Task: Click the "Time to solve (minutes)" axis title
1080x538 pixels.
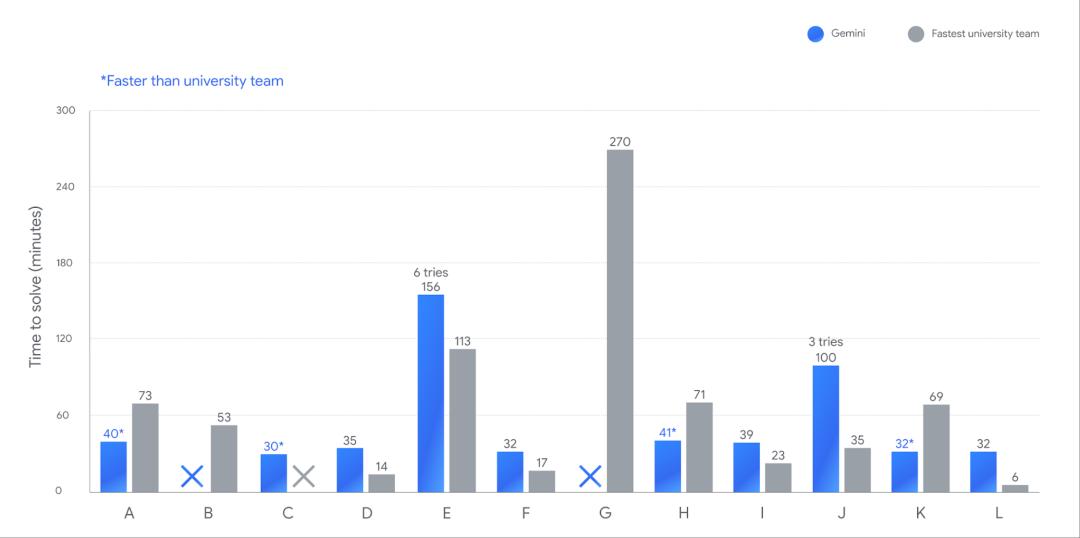Action: (36, 287)
